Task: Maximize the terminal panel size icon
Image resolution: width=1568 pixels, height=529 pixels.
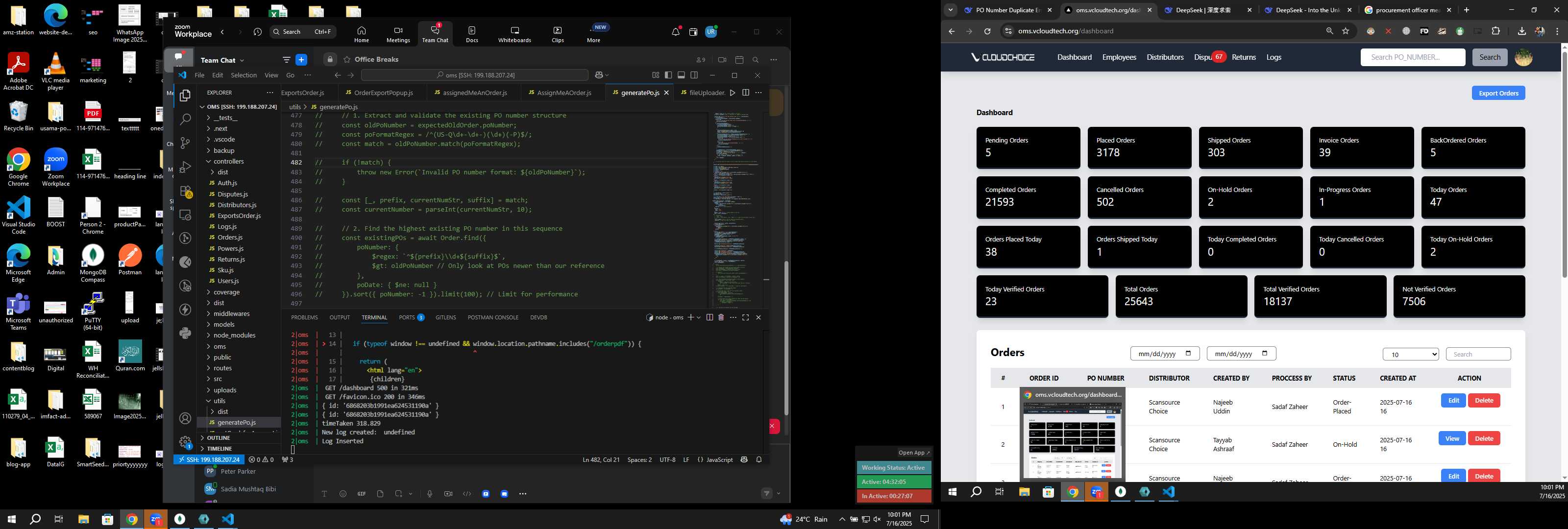Action: (746, 317)
